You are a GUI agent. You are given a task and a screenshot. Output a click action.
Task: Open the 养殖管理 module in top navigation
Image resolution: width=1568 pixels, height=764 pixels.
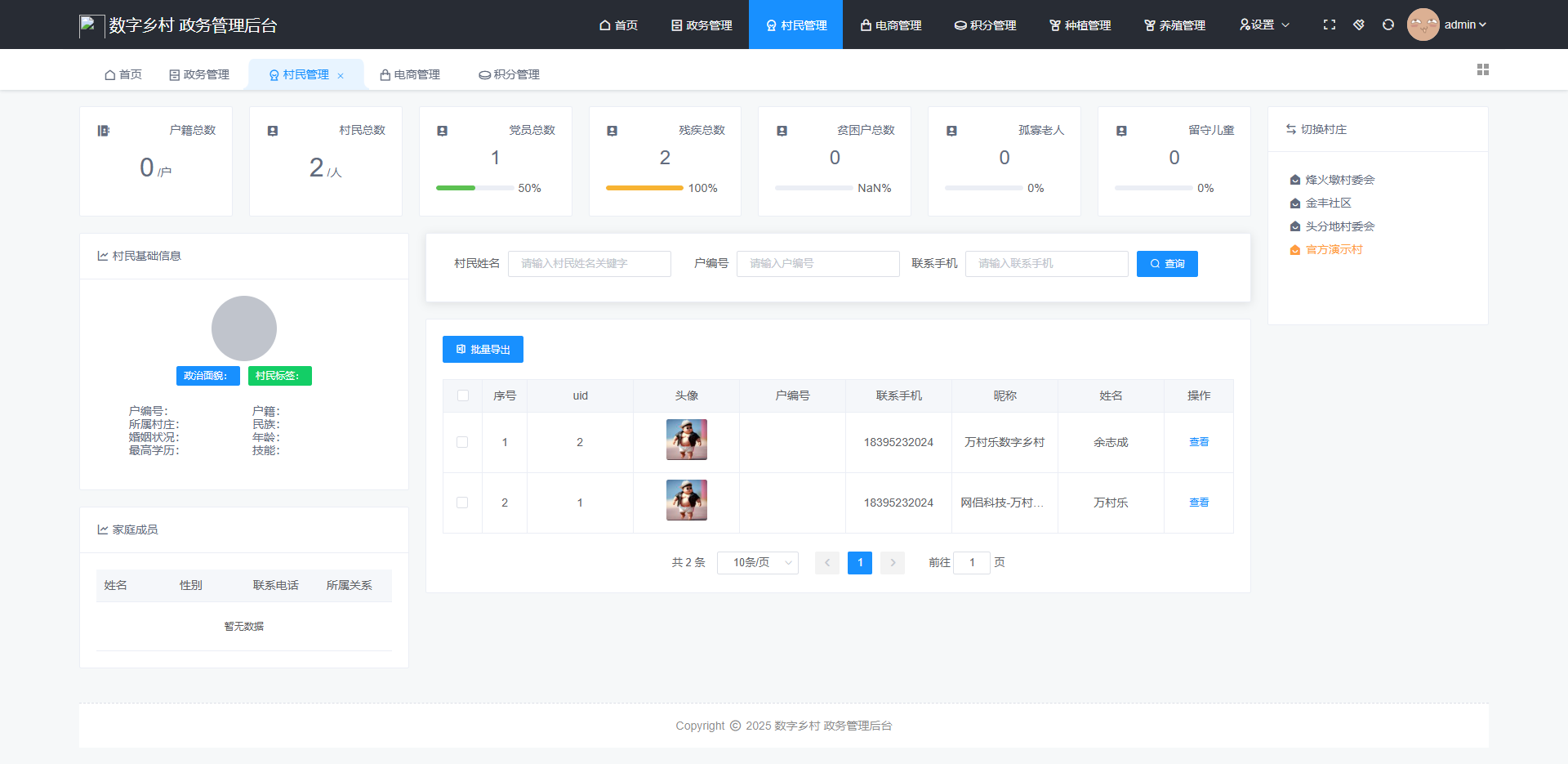1174,25
